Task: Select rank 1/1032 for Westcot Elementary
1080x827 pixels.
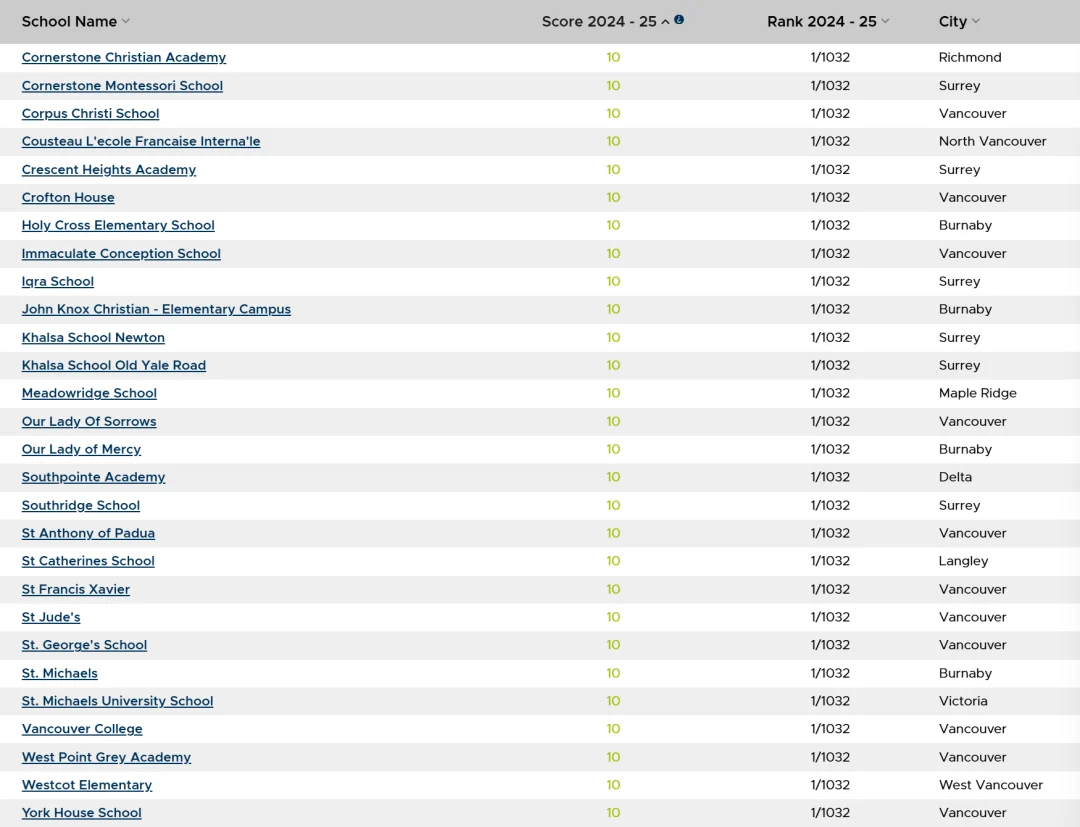Action: [830, 784]
